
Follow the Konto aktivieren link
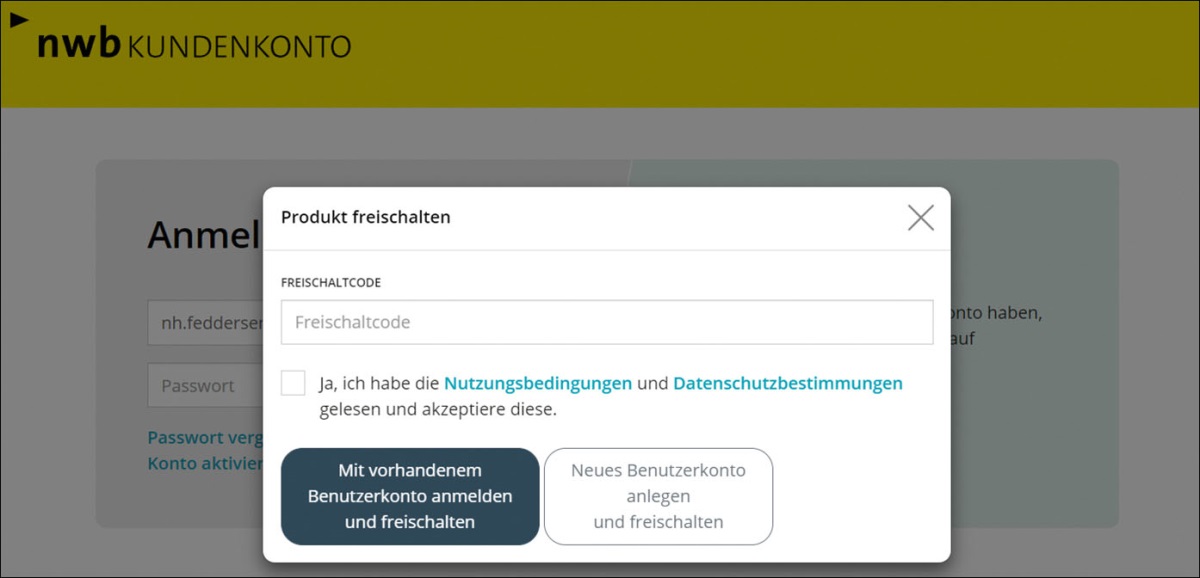pyautogui.click(x=205, y=464)
